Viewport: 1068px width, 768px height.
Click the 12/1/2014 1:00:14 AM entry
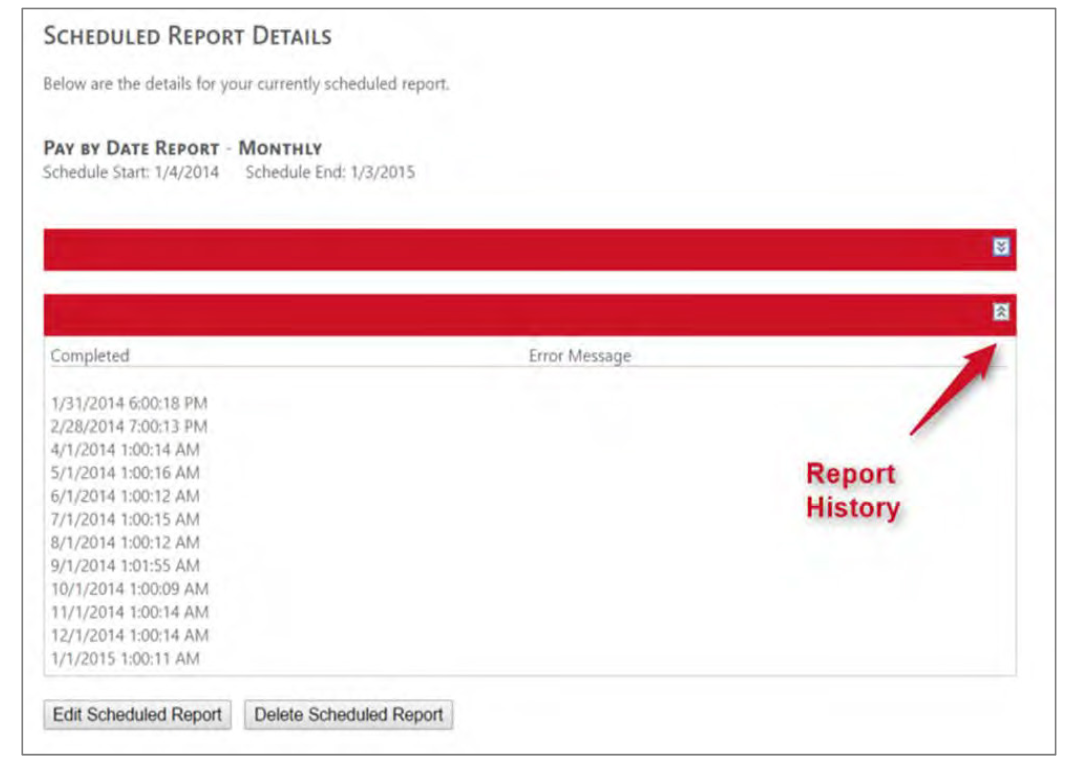(x=129, y=635)
